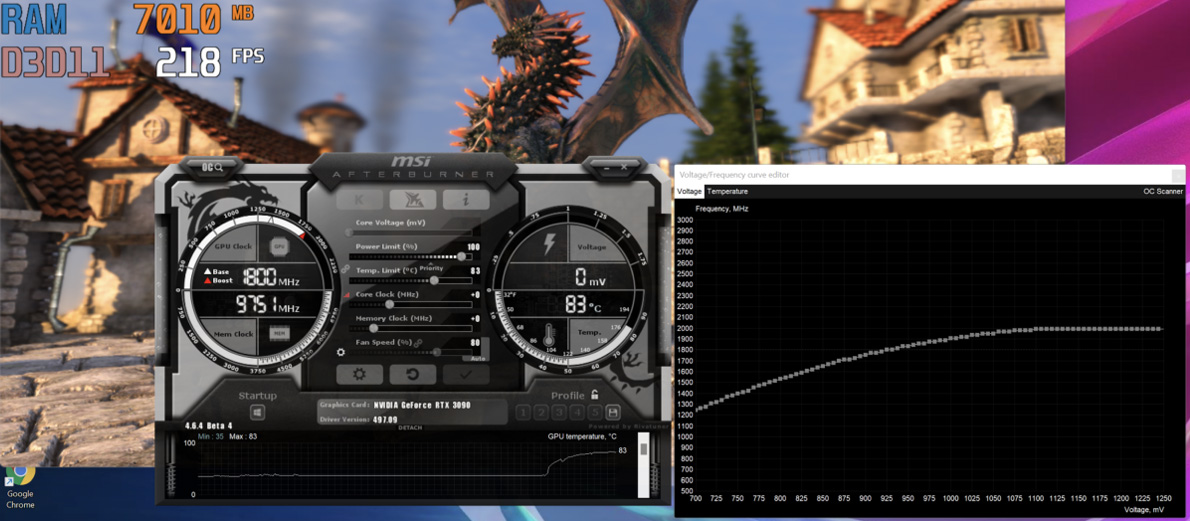The width and height of the screenshot is (1190, 521).
Task: Click the lightning bolt icon in voltage gauge
Action: coord(549,246)
